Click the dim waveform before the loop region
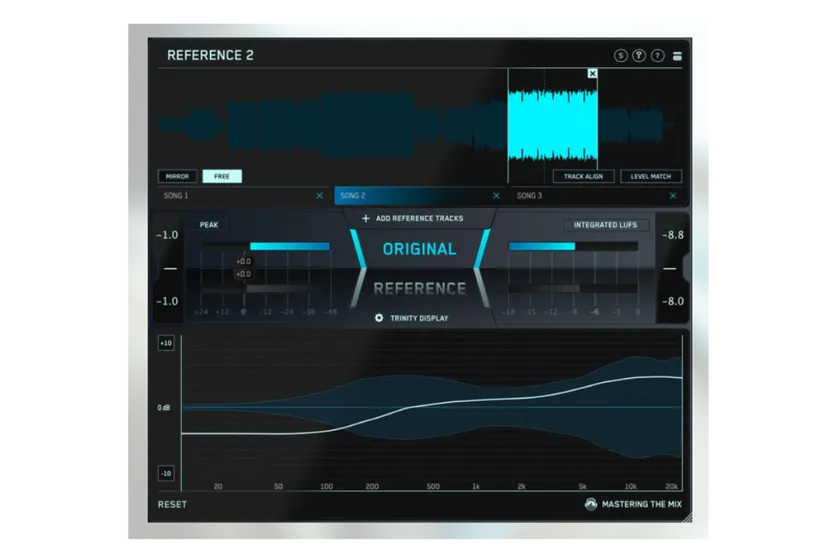The width and height of the screenshot is (840, 560). (332, 126)
